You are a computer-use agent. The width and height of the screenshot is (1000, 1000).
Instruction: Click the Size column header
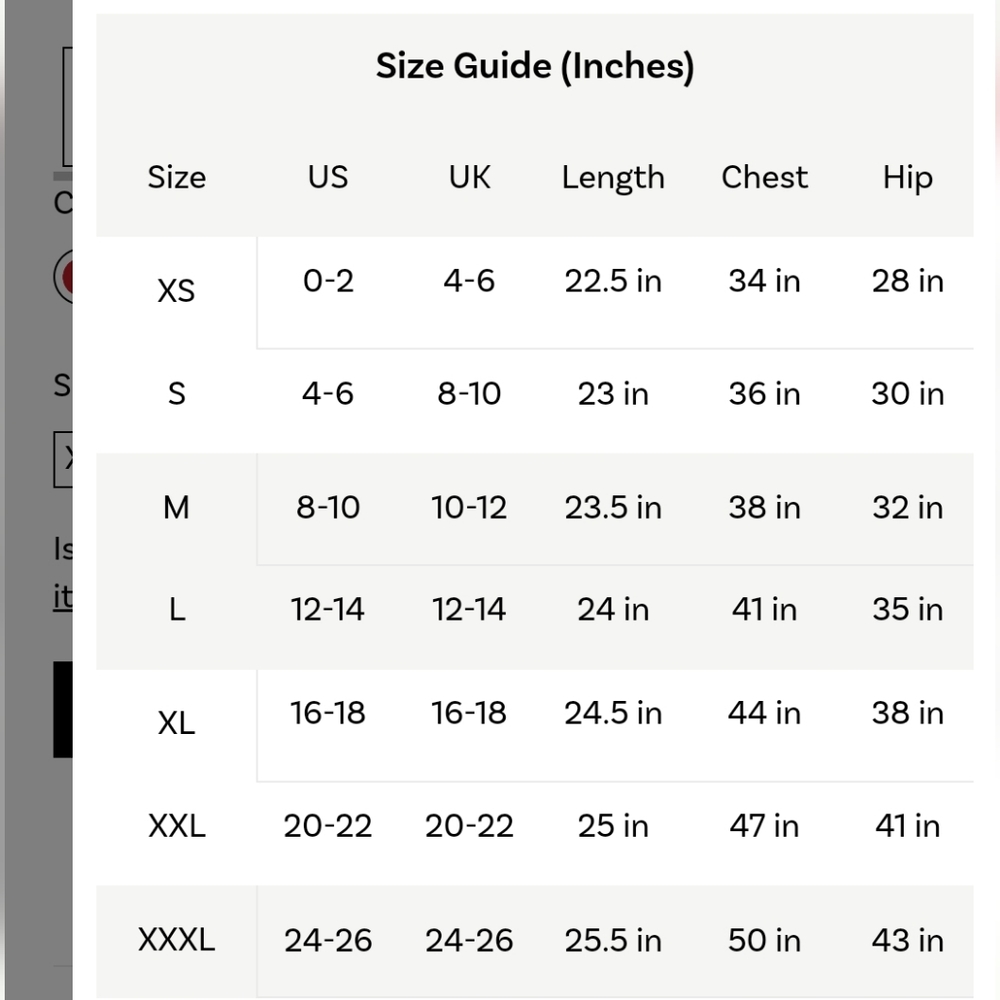[177, 177]
